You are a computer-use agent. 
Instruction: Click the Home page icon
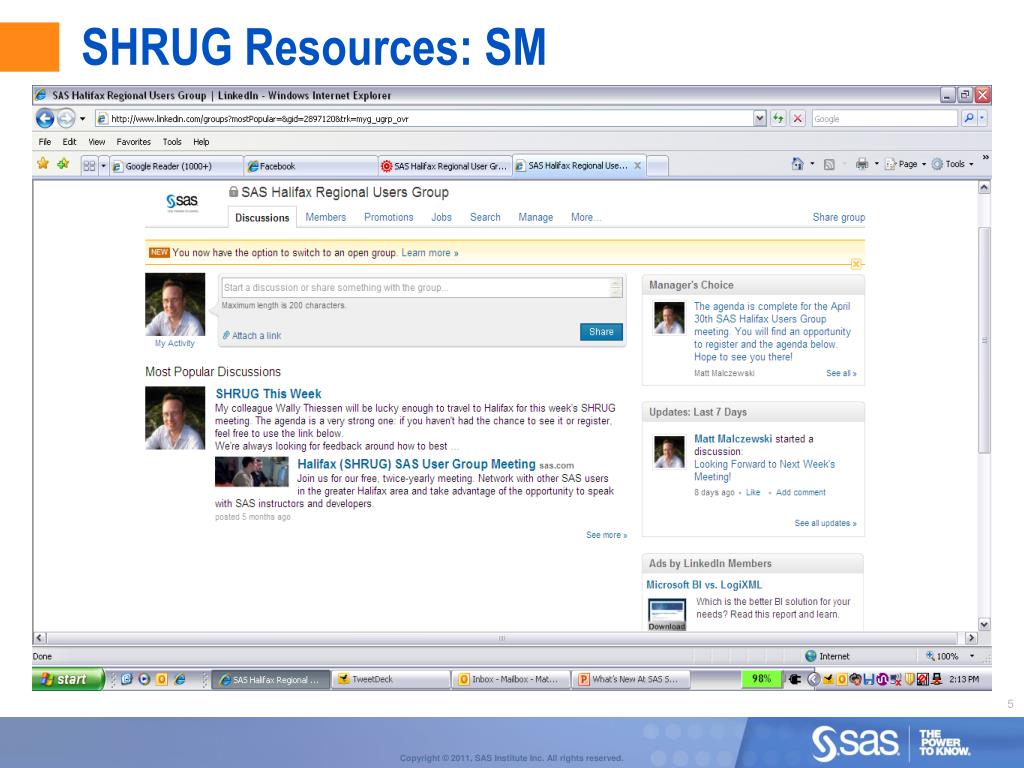pos(797,164)
